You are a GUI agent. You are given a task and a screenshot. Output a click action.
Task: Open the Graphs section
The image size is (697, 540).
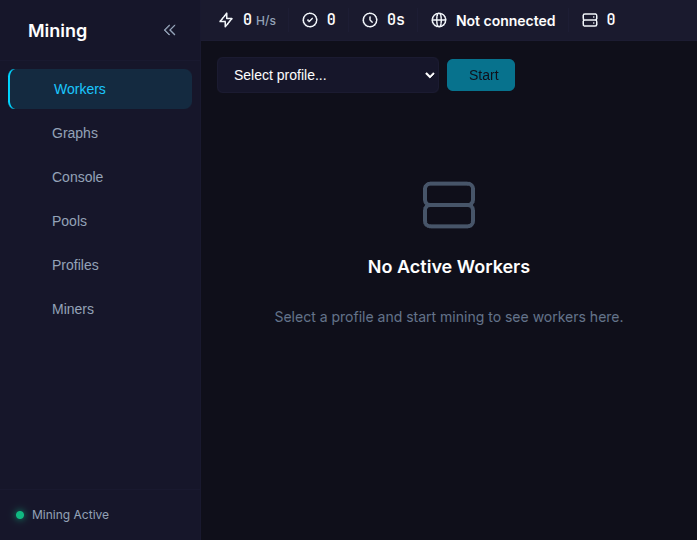tap(75, 133)
